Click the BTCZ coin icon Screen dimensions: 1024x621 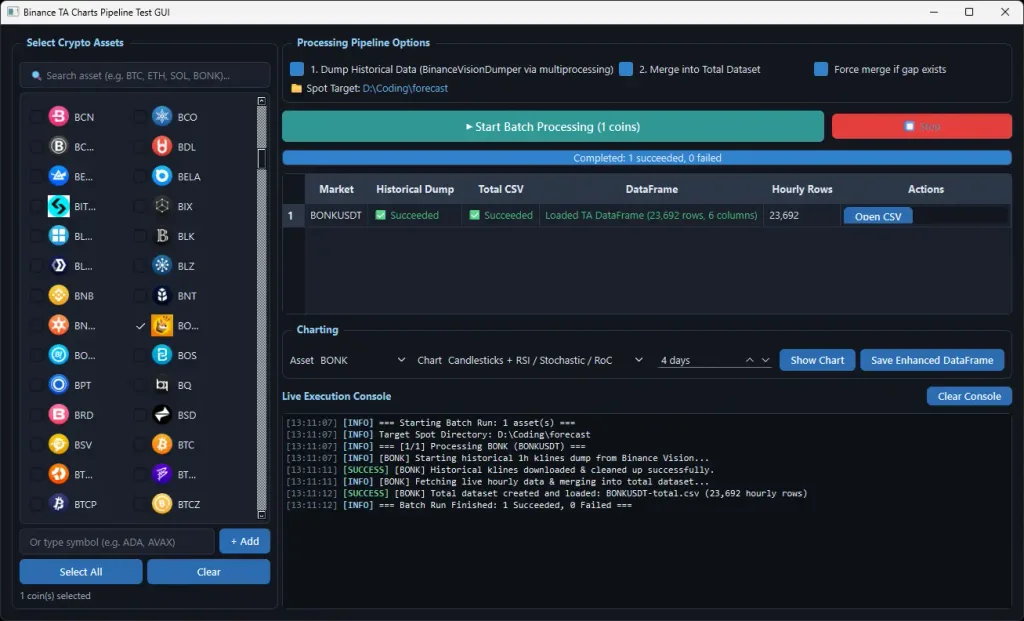[162, 503]
